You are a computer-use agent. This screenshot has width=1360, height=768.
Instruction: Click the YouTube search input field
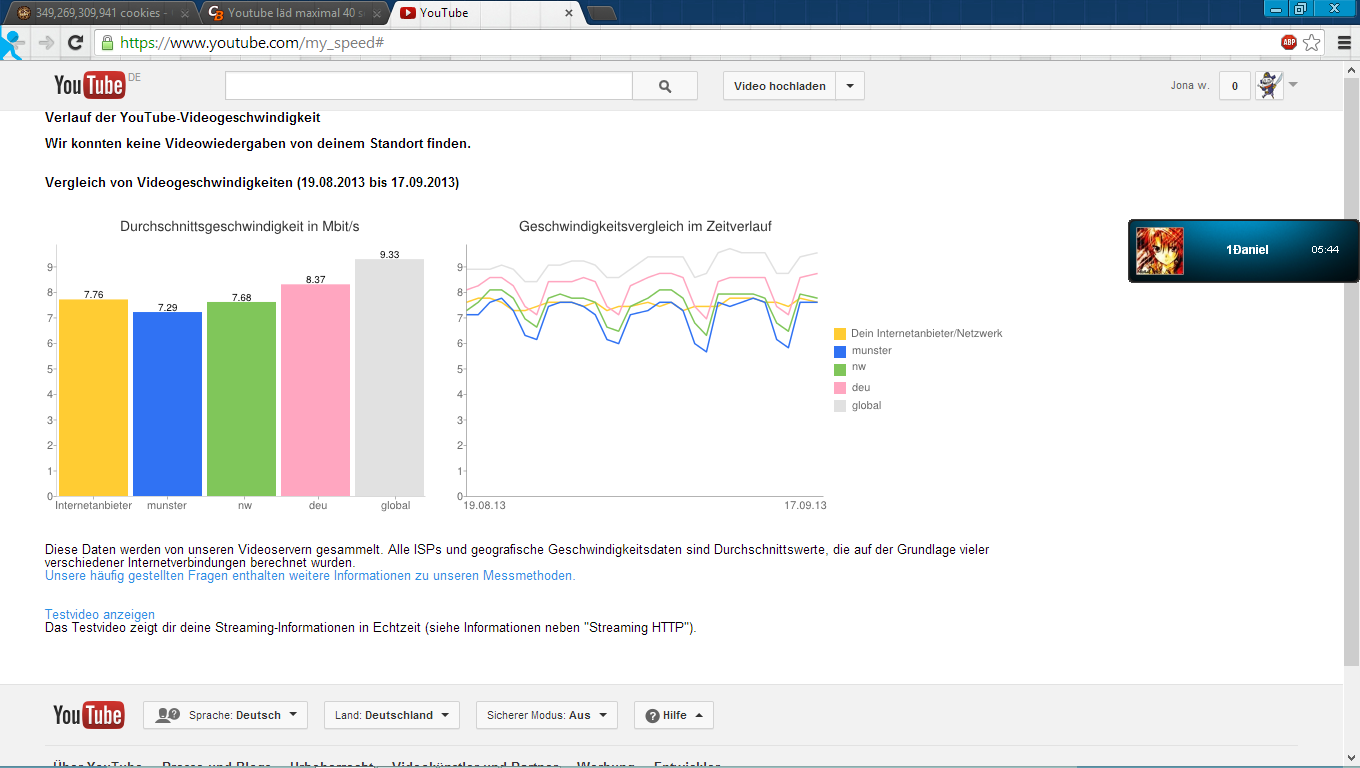429,86
